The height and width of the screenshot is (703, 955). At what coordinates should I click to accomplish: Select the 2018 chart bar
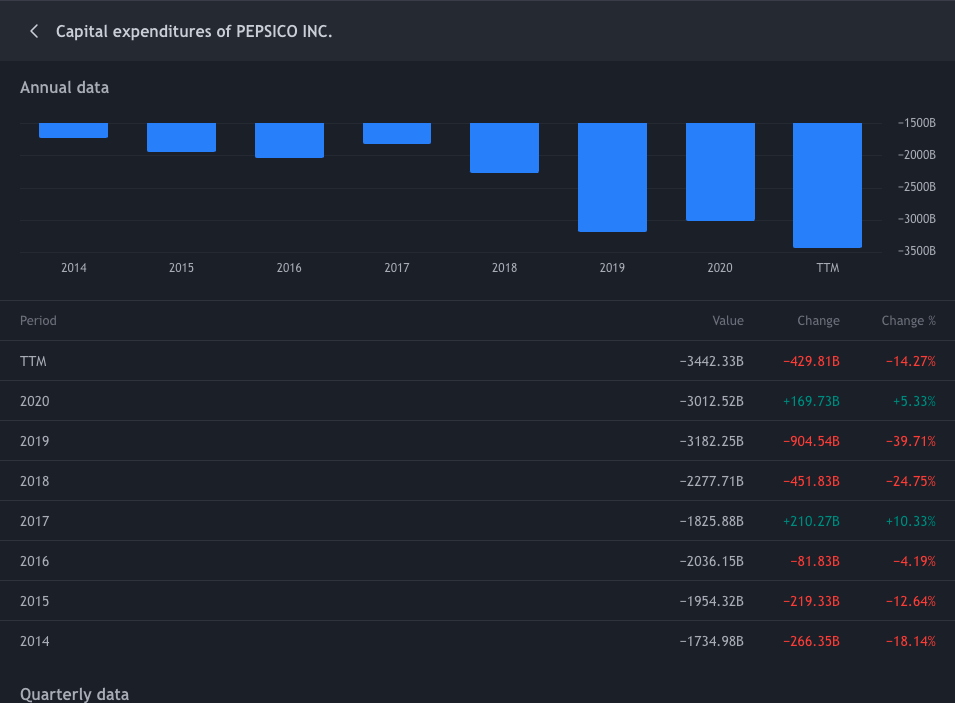coord(504,148)
